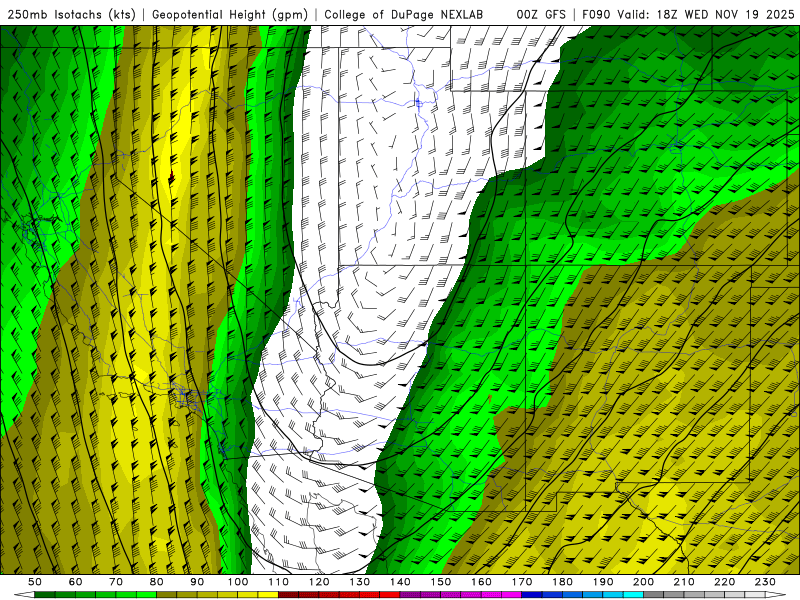Screen dimensions: 800x600
Task: Click the 220 label on the color bar
Action: tap(724, 582)
